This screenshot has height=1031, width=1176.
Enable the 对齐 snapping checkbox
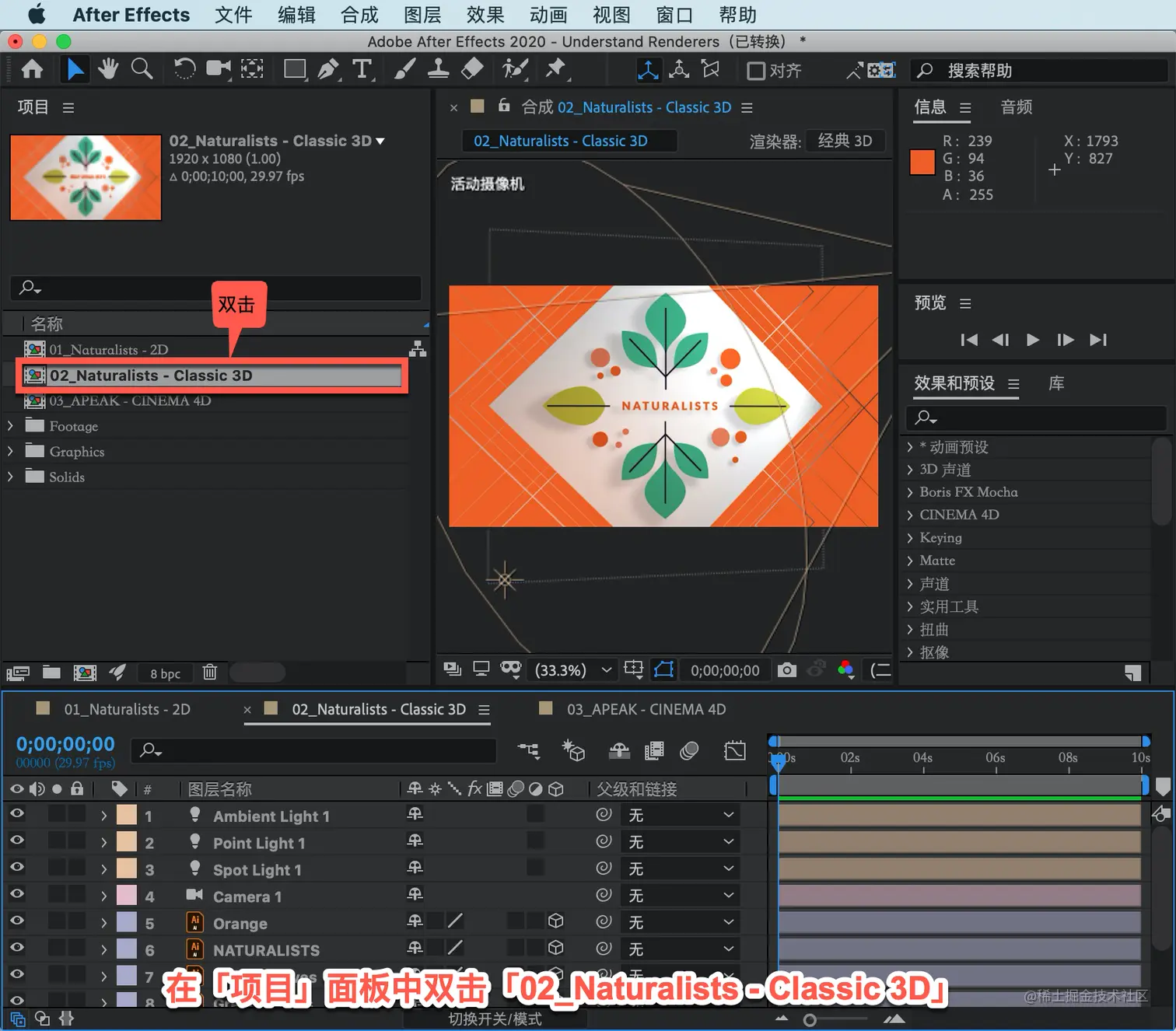pyautogui.click(x=755, y=71)
